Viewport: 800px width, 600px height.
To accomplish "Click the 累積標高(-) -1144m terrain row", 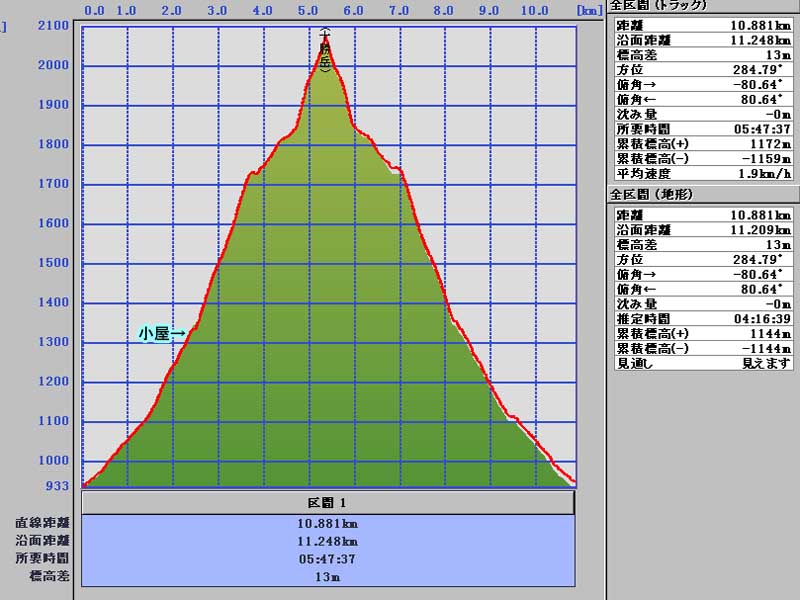I will pyautogui.click(x=704, y=348).
